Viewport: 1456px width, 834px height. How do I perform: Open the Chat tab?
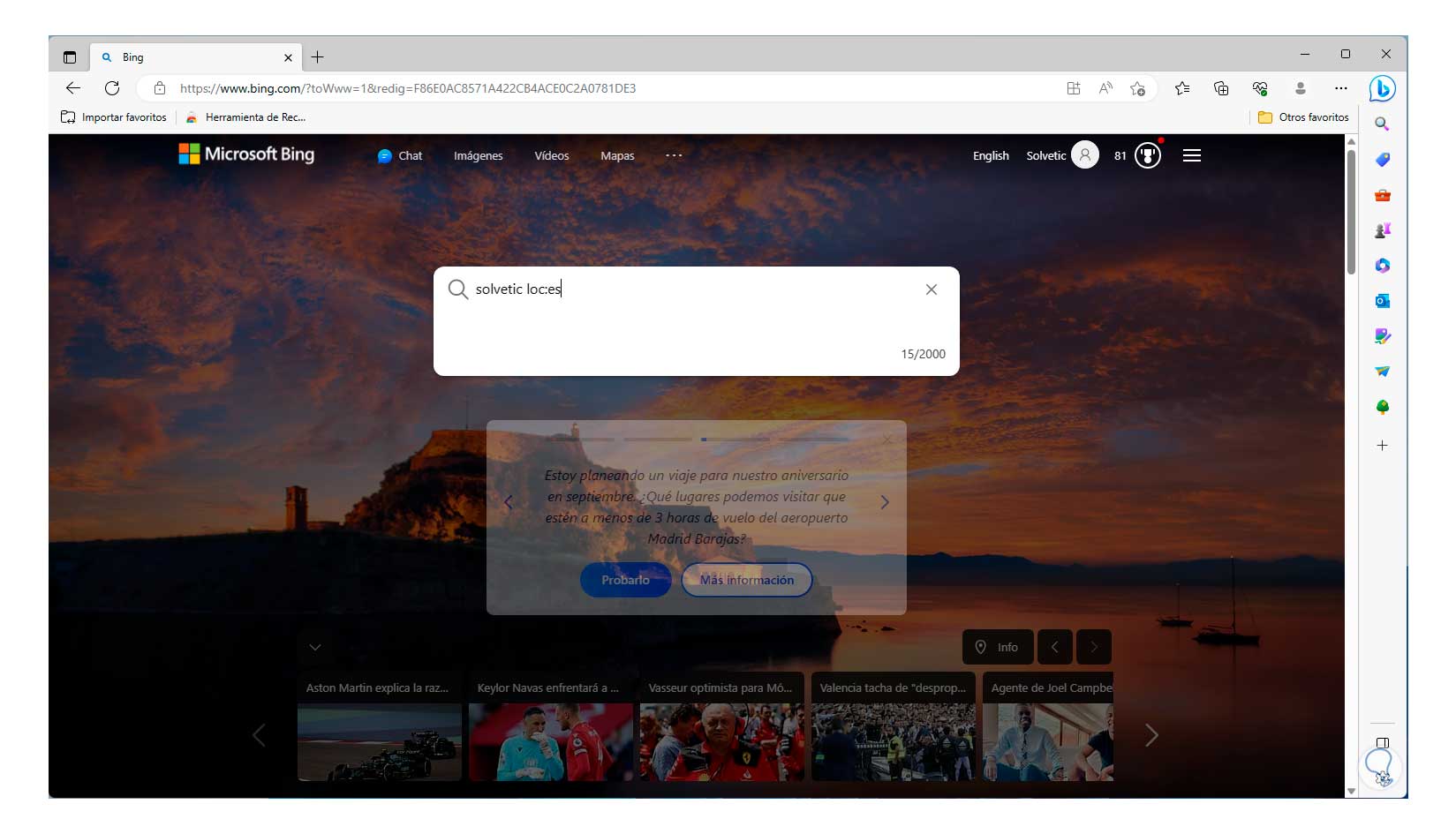[400, 156]
